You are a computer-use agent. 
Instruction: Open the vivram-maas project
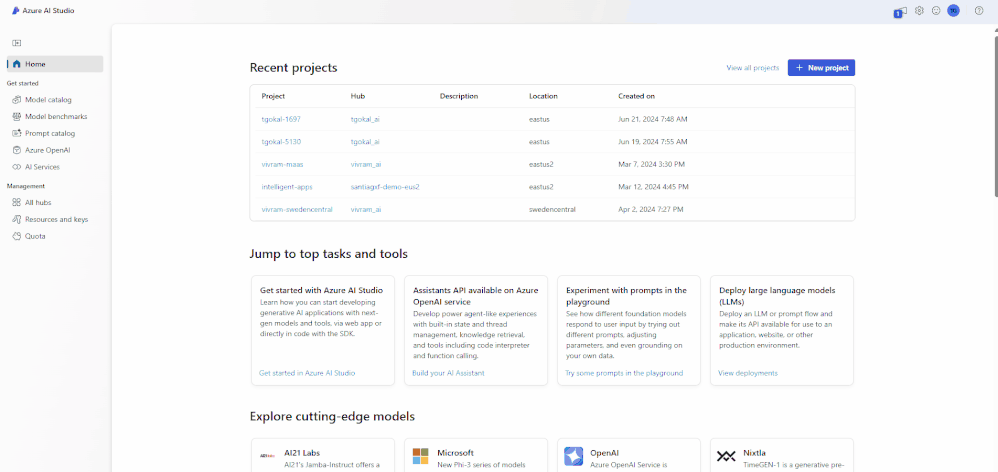283,164
